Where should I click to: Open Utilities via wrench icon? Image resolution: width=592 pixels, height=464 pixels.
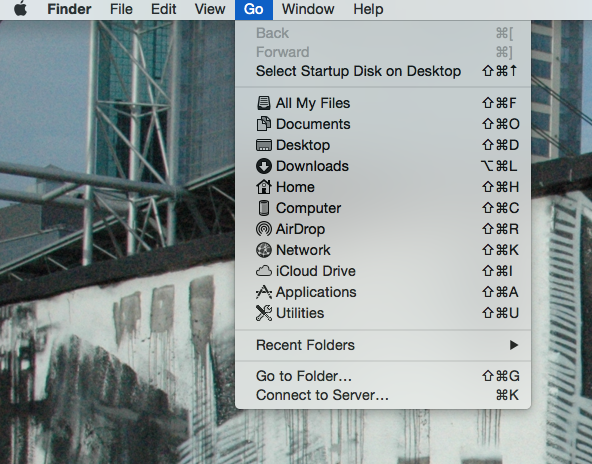[264, 313]
